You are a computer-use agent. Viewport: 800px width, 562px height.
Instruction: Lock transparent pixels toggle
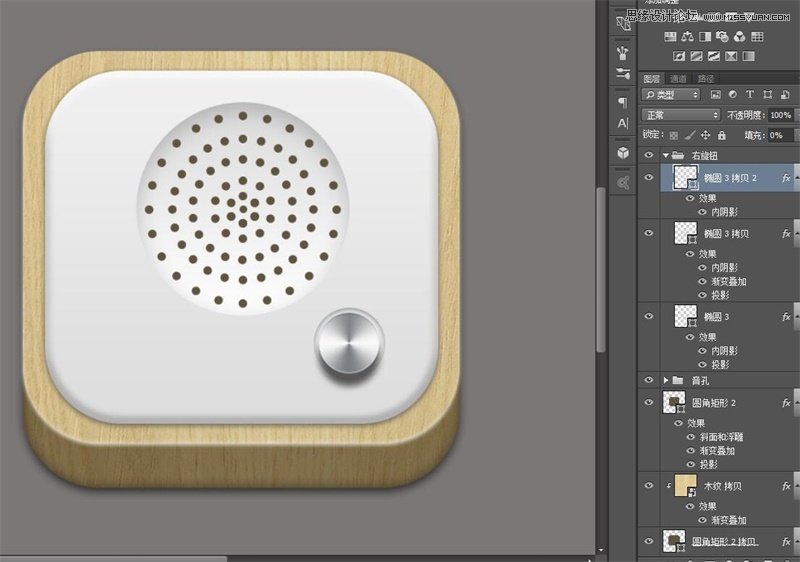(674, 136)
